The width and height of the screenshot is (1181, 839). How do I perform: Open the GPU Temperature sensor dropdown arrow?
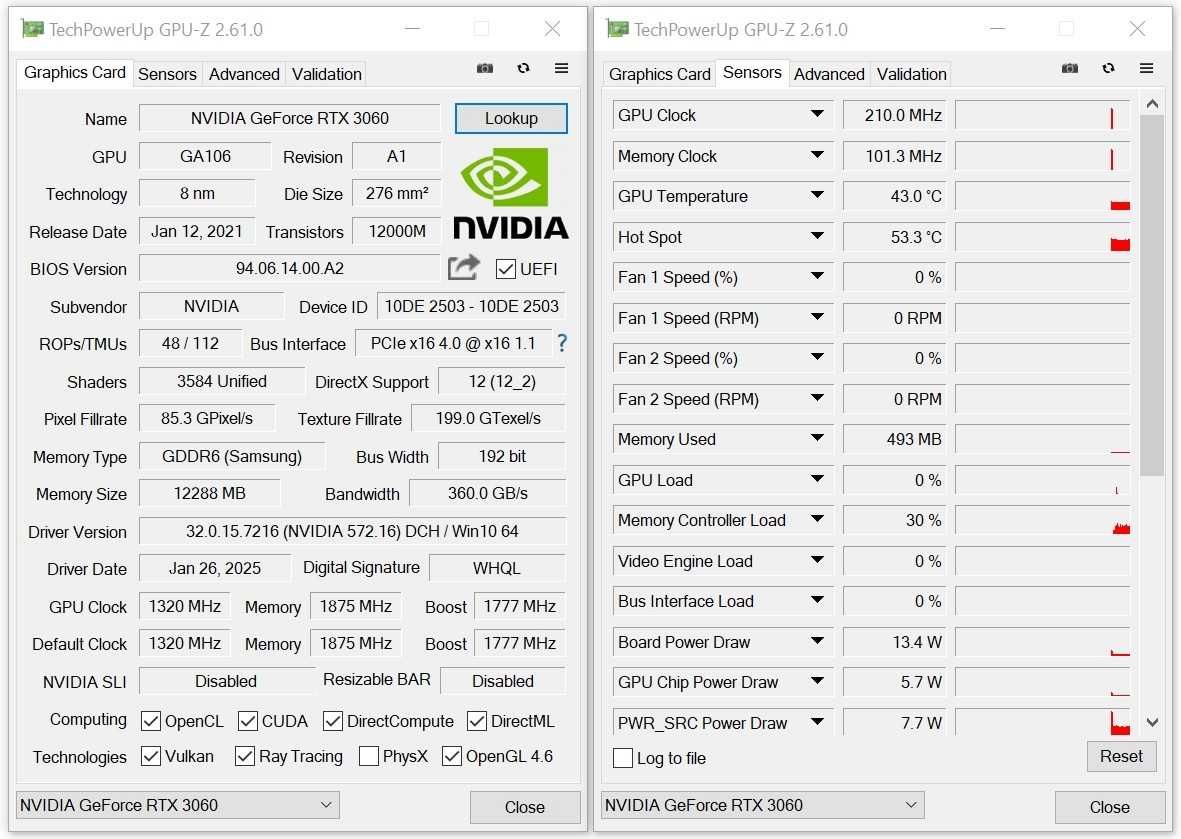[x=817, y=195]
